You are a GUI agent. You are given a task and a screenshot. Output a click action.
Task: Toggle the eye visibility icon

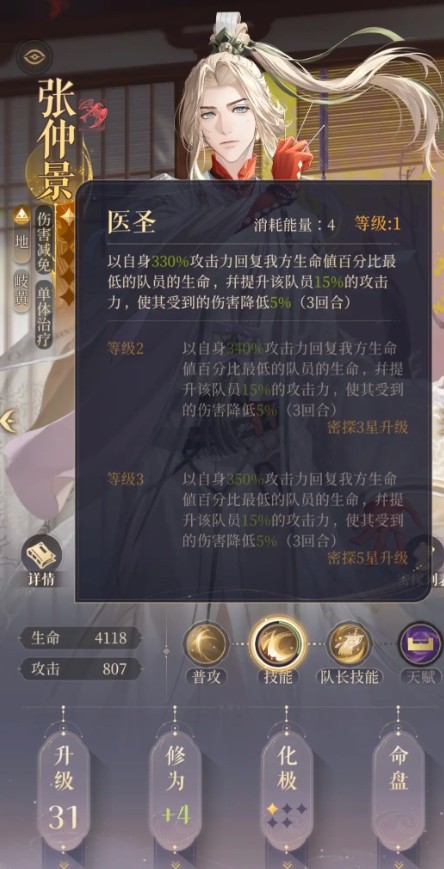[34, 56]
